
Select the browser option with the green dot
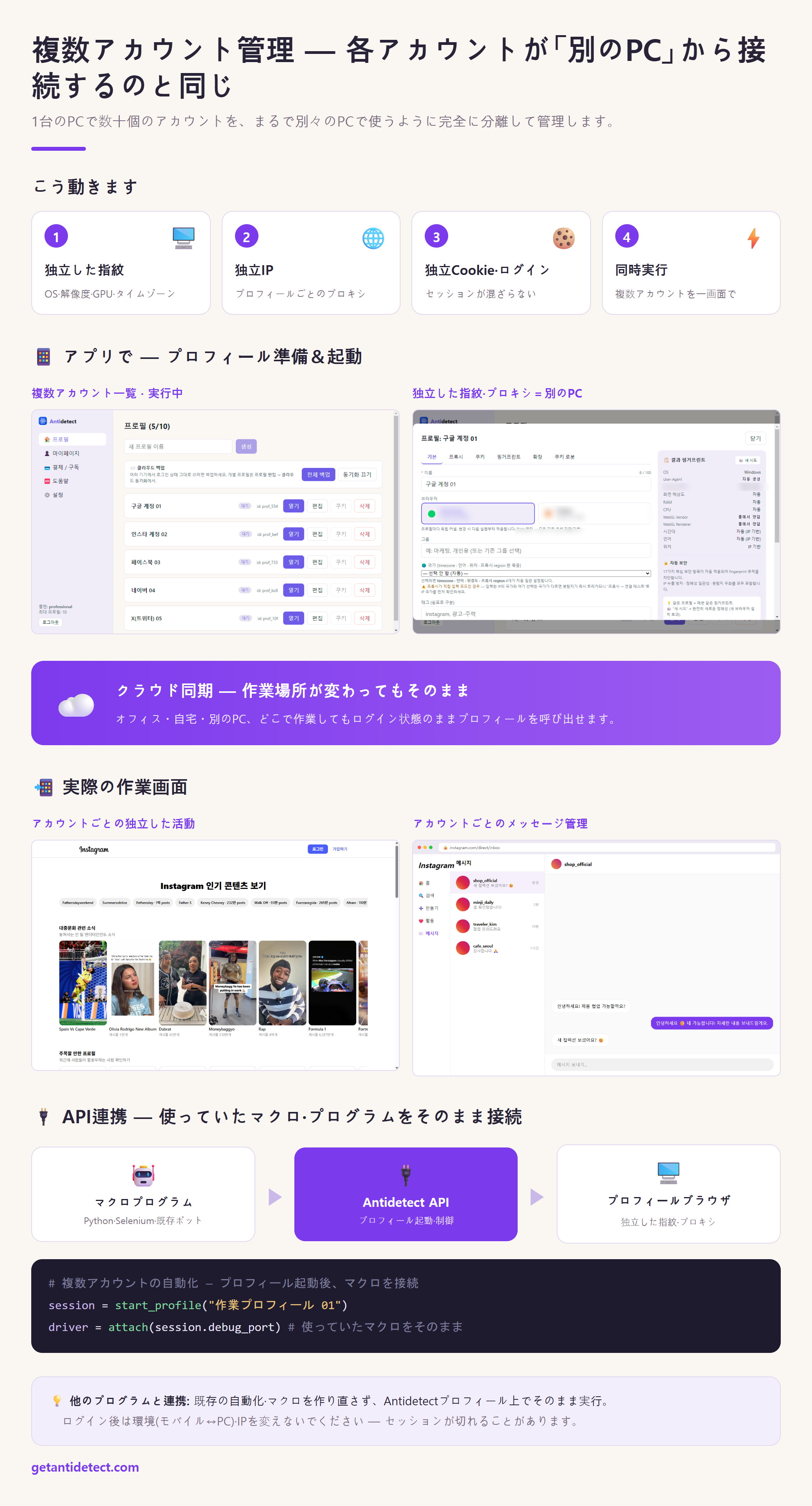click(x=478, y=513)
